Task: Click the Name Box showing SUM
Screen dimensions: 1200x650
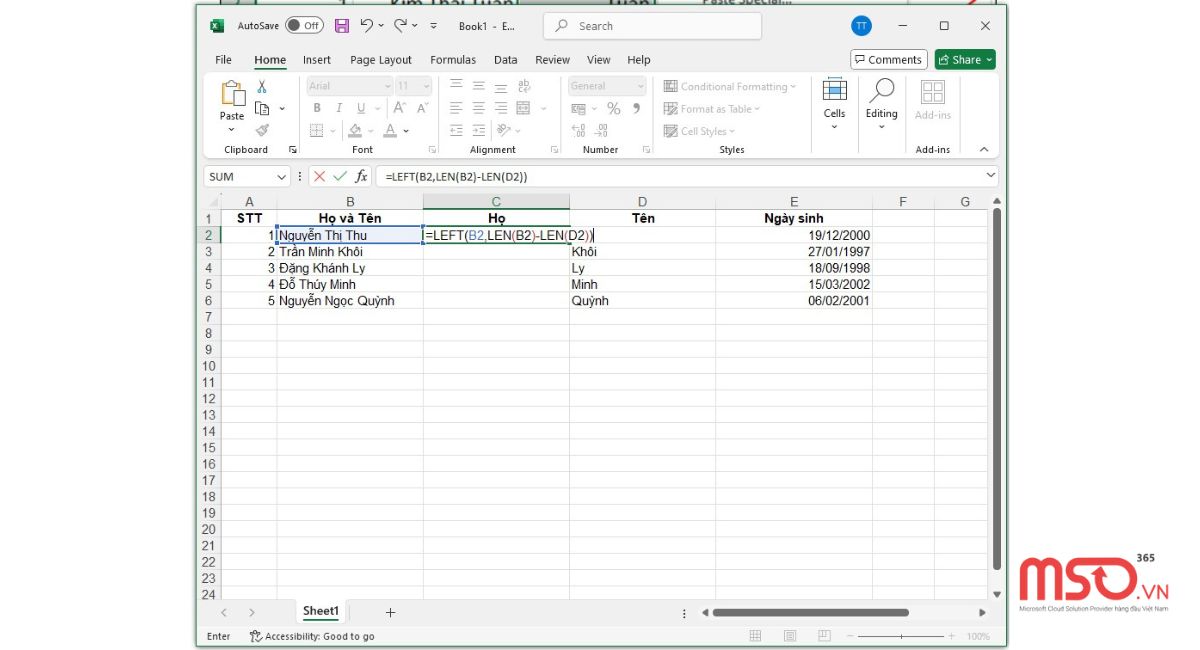Action: [247, 176]
